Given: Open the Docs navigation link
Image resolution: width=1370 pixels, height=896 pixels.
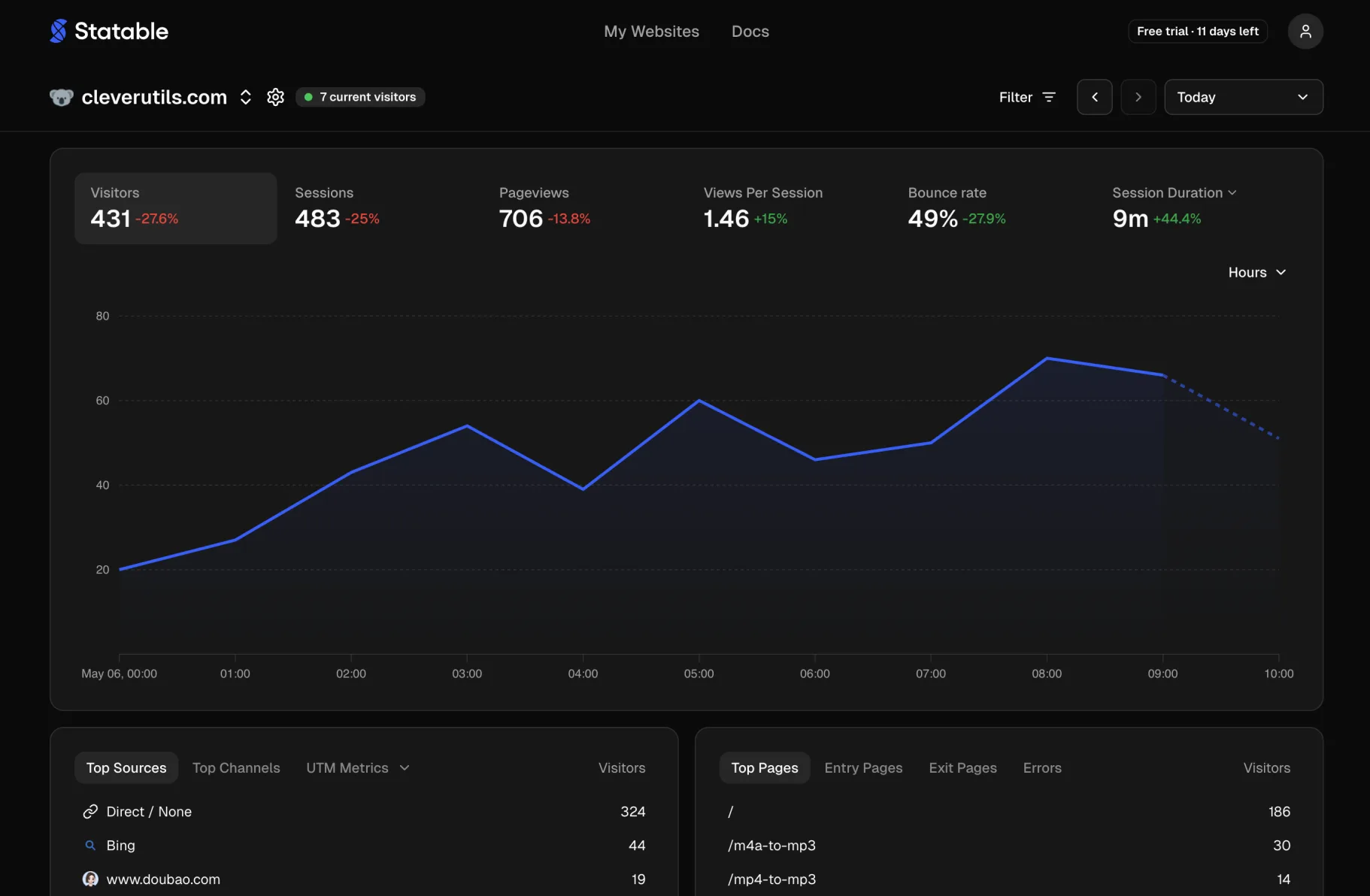Looking at the screenshot, I should click(x=750, y=32).
